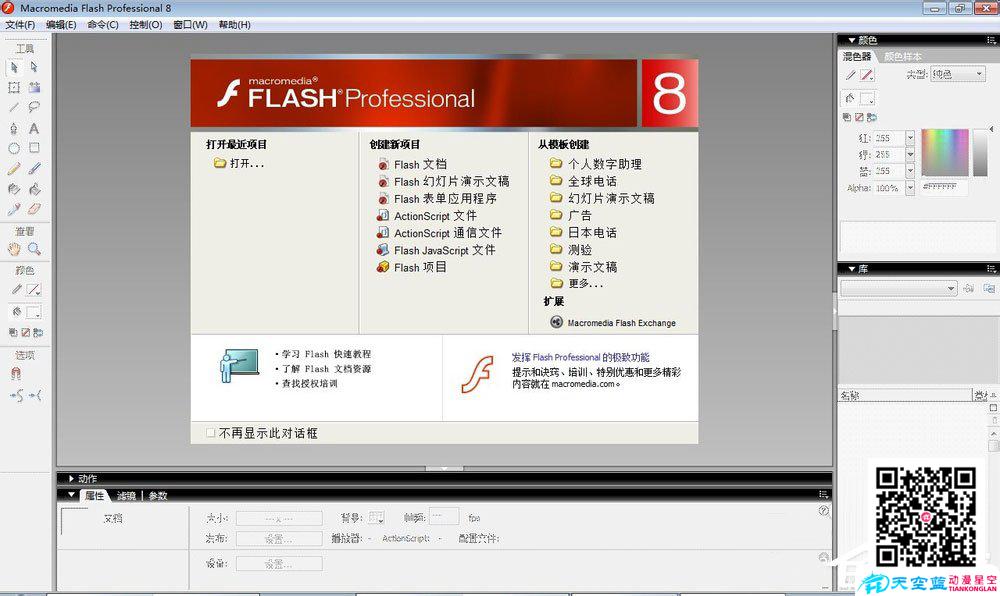Collapse the 库 panel
The image size is (1000, 596).
[851, 269]
